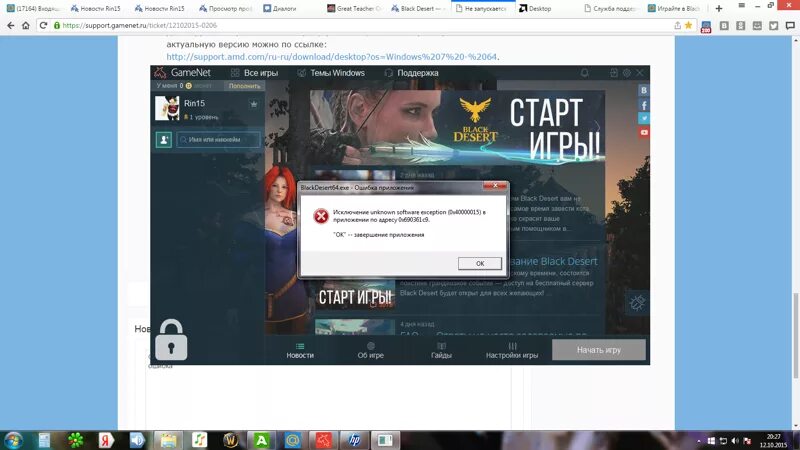Open Темы Windows in GameNet menu
Screen dimensions: 800x450
tap(331, 73)
